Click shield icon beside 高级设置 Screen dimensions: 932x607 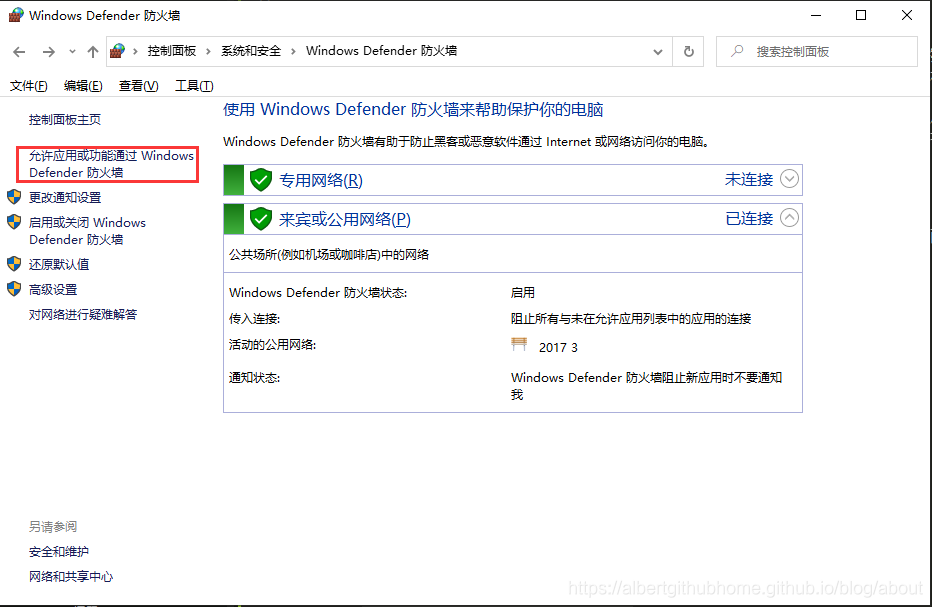pos(14,289)
